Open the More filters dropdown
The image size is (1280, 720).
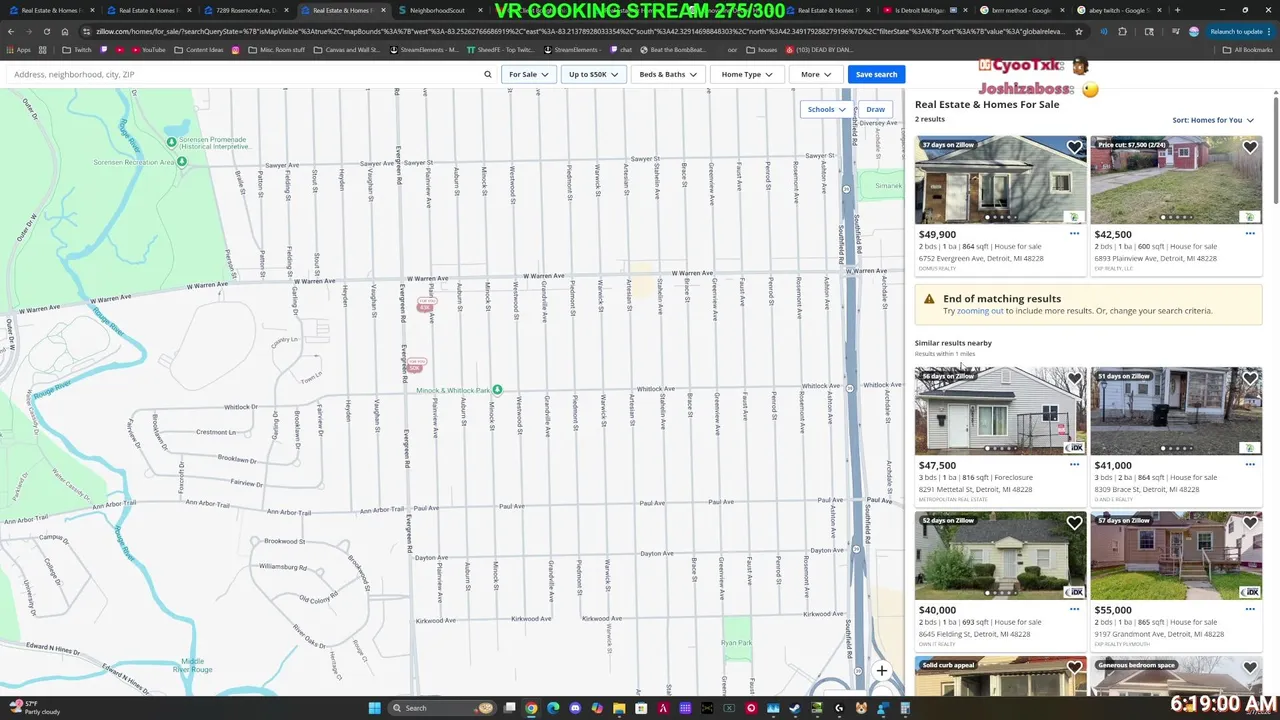tap(816, 74)
